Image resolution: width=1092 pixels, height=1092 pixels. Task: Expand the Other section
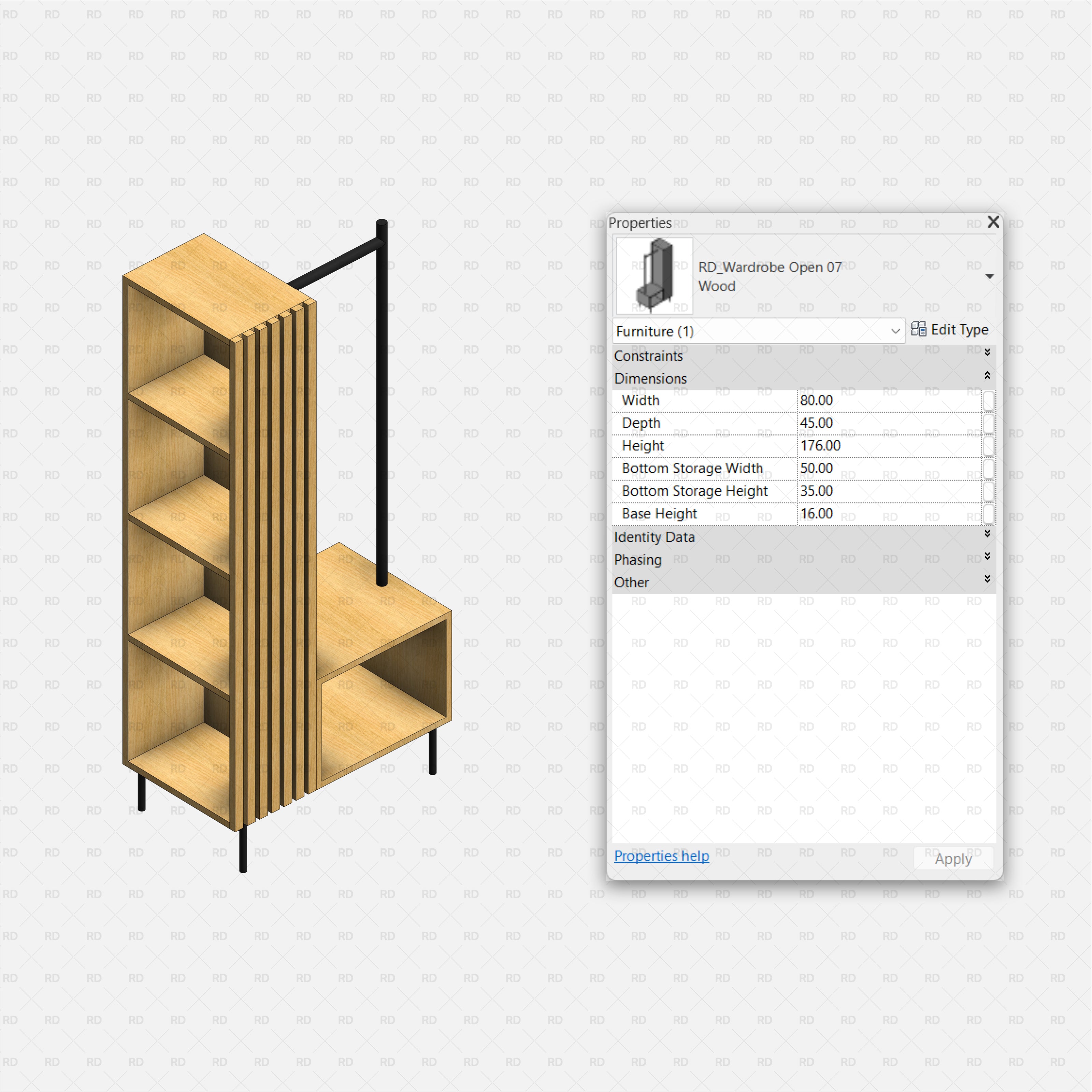click(988, 579)
